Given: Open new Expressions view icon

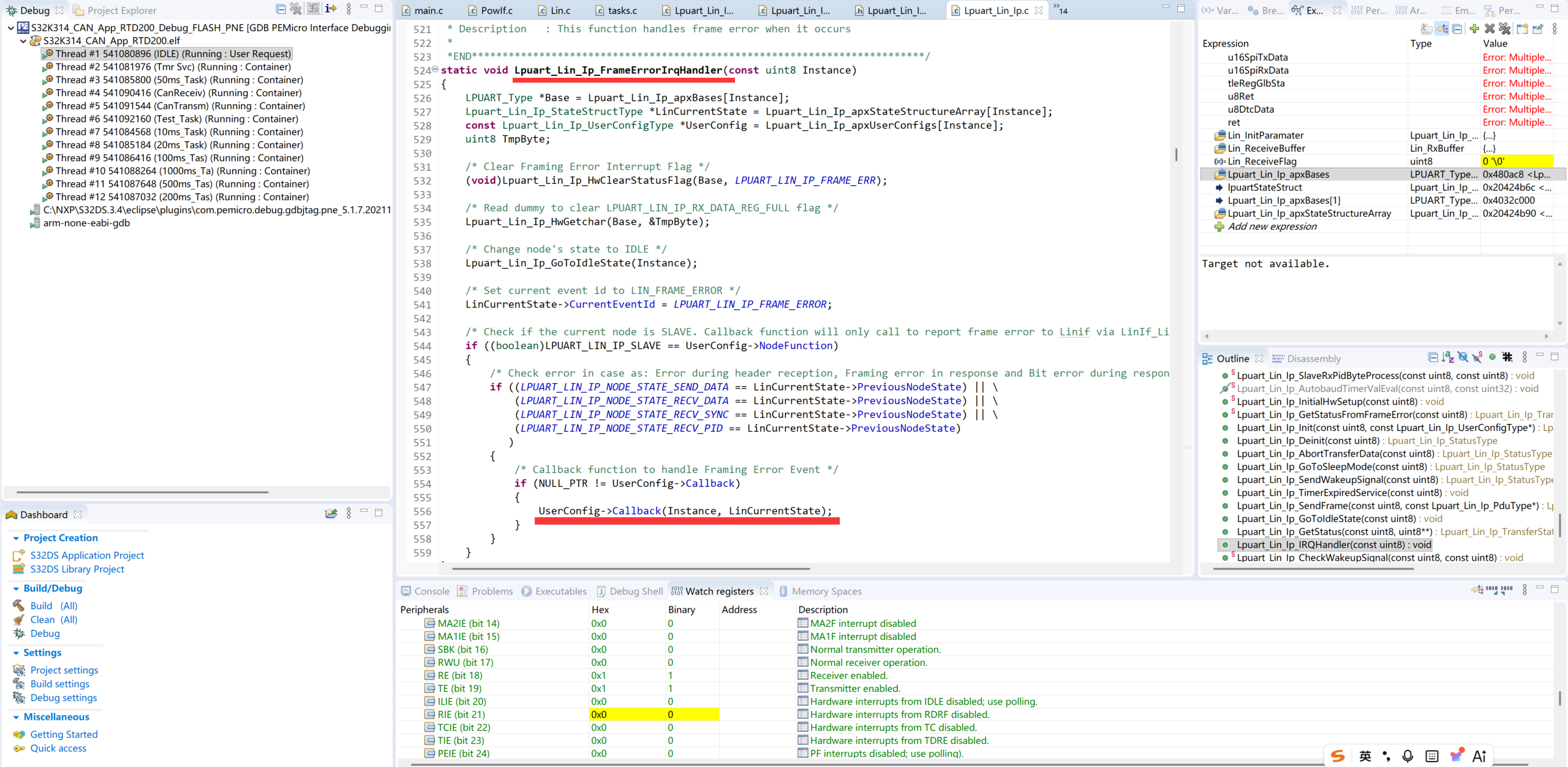Looking at the screenshot, I should pyautogui.click(x=1522, y=29).
